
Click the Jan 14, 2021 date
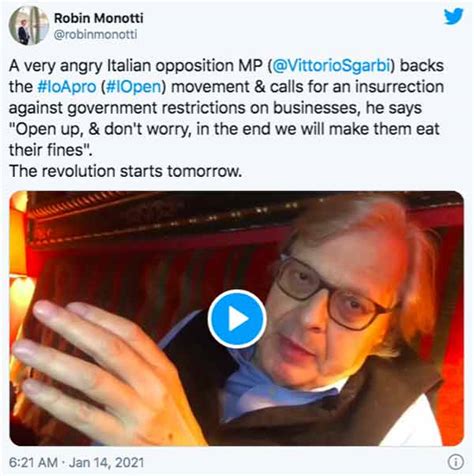[106, 463]
